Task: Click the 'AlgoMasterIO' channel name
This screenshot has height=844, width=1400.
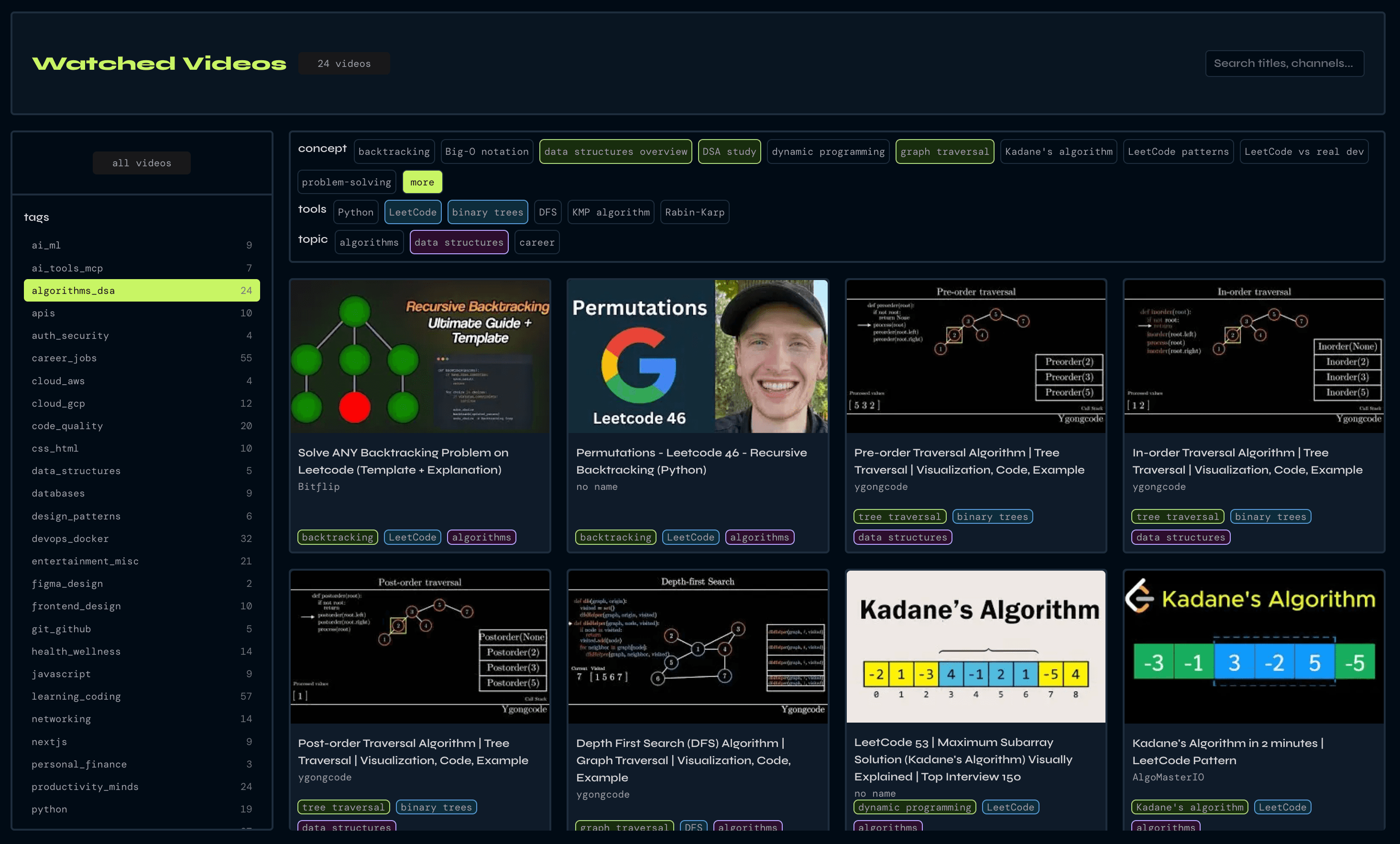Action: pyautogui.click(x=1168, y=777)
